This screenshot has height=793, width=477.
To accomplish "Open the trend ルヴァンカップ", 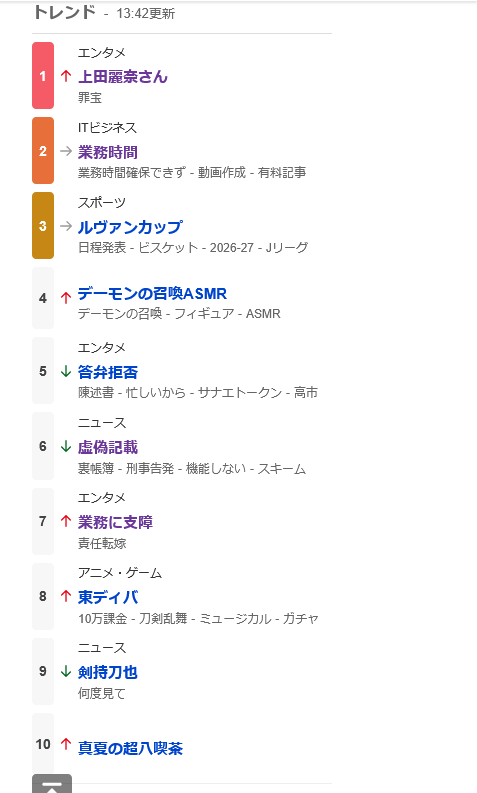I will pos(130,227).
